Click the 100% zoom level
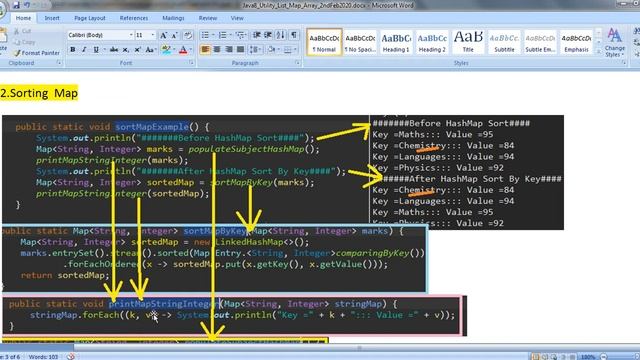Image resolution: width=640 pixels, height=360 pixels. coord(588,357)
